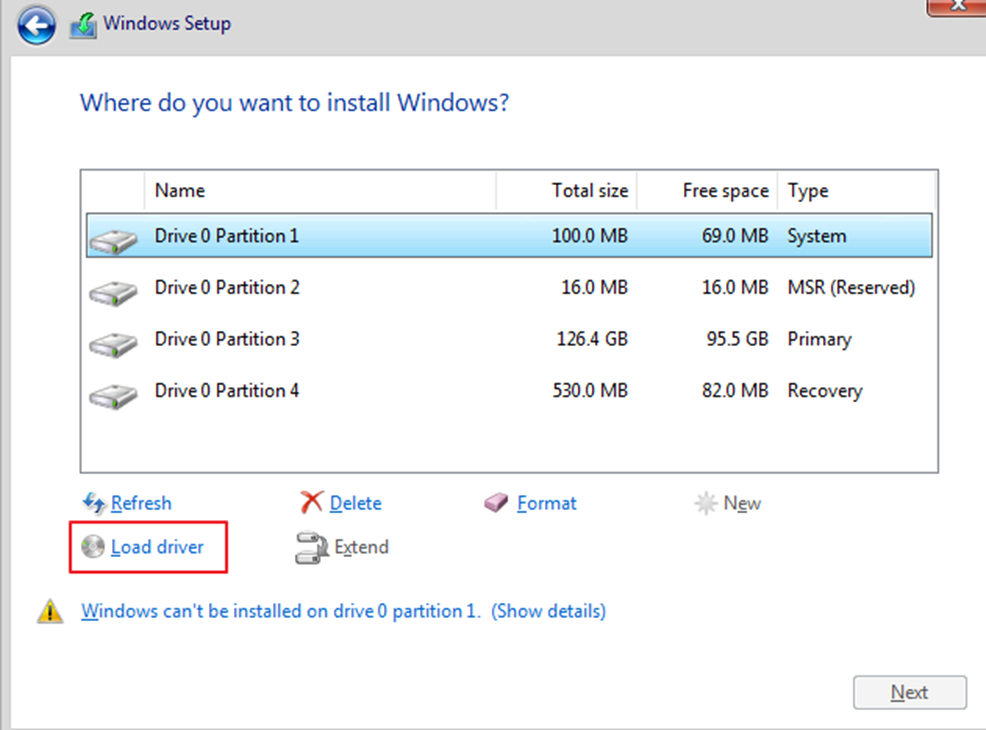
Task: Click the Recovery type cell
Action: 825,391
